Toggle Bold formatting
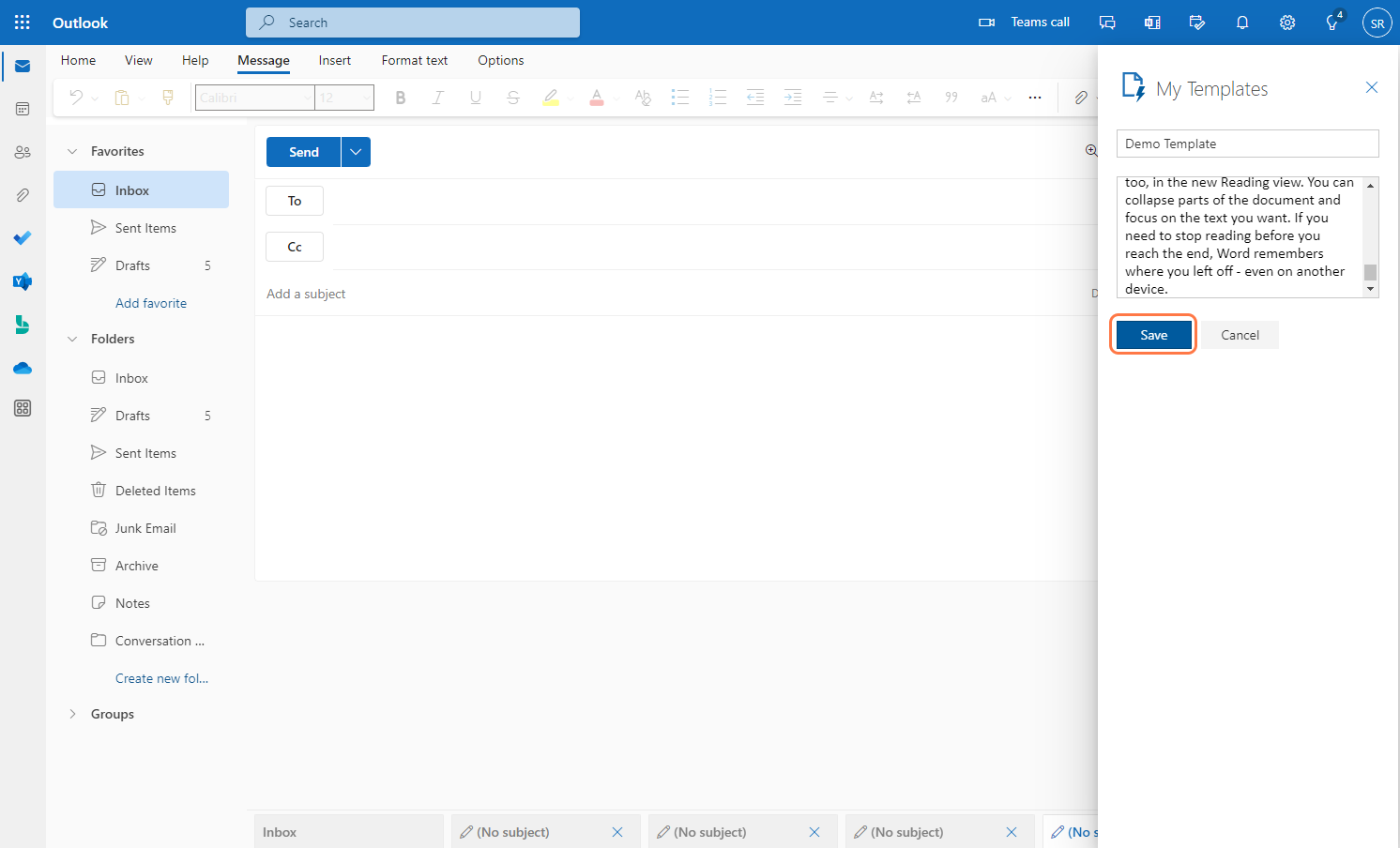Screen dimensions: 1400x848 [x=401, y=98]
